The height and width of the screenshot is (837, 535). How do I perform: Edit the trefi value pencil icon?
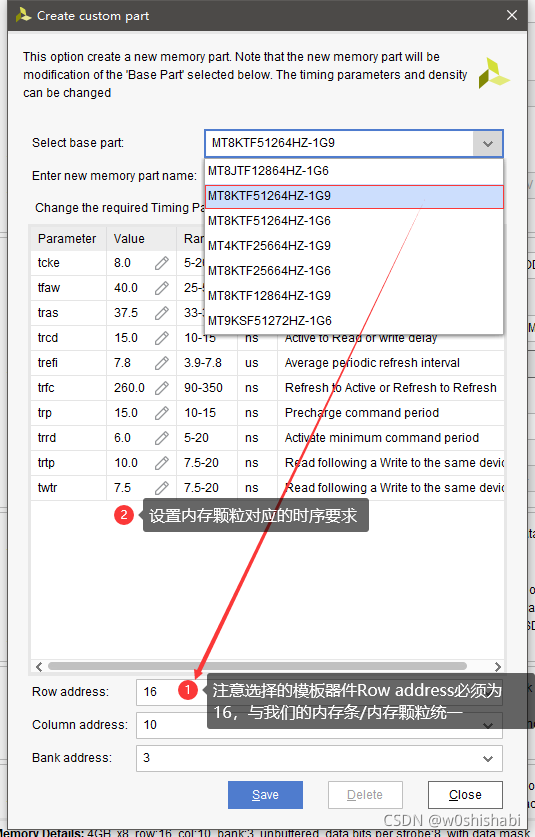162,363
